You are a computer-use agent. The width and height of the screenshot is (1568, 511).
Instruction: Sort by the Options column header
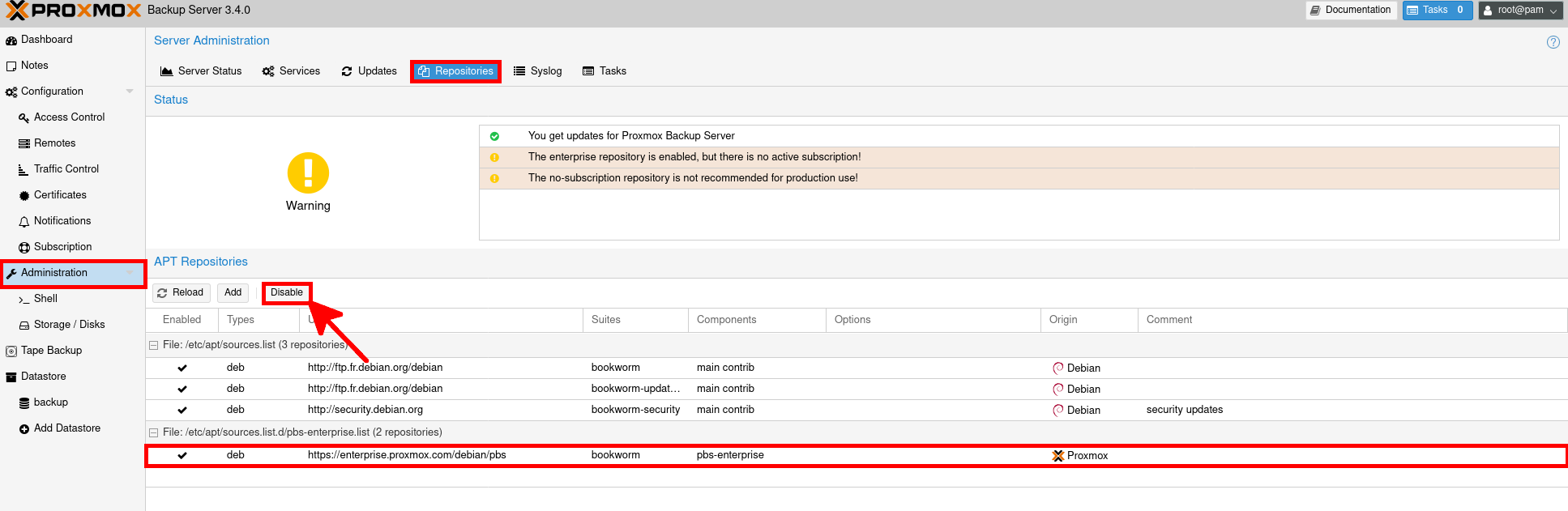(934, 320)
